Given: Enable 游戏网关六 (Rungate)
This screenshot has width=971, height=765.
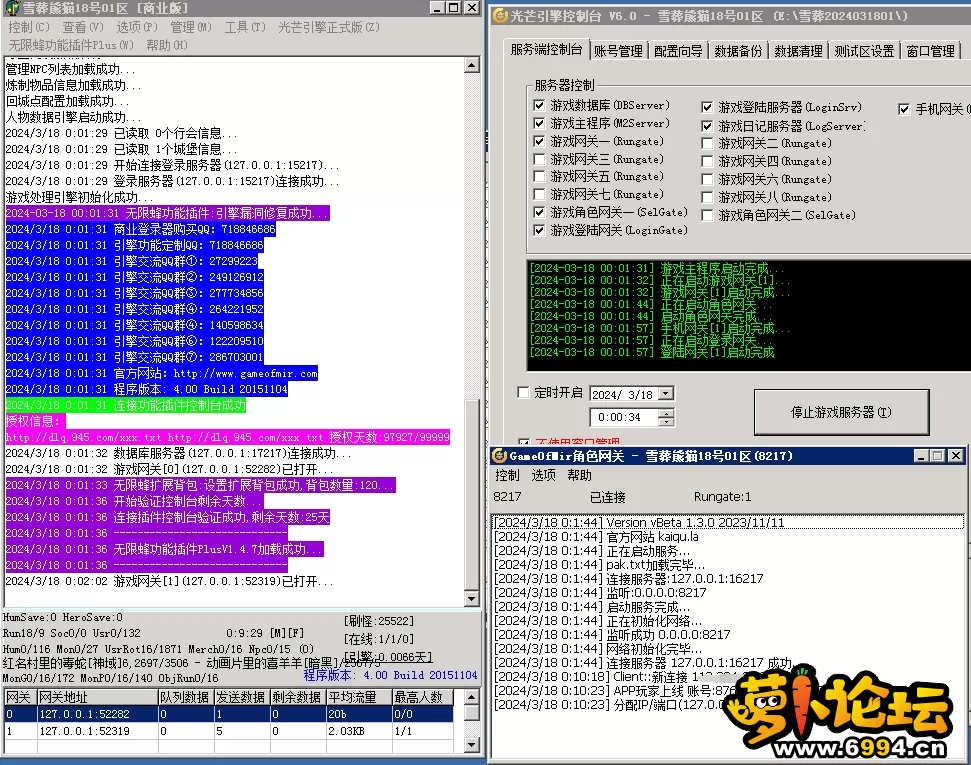Looking at the screenshot, I should pyautogui.click(x=707, y=180).
